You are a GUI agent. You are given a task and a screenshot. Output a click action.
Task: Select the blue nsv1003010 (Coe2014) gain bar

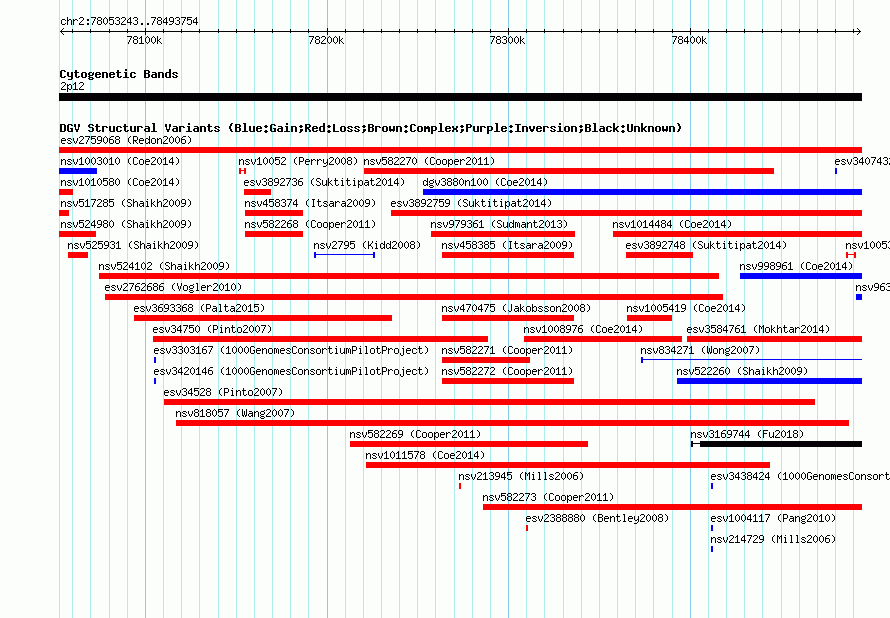(78, 171)
